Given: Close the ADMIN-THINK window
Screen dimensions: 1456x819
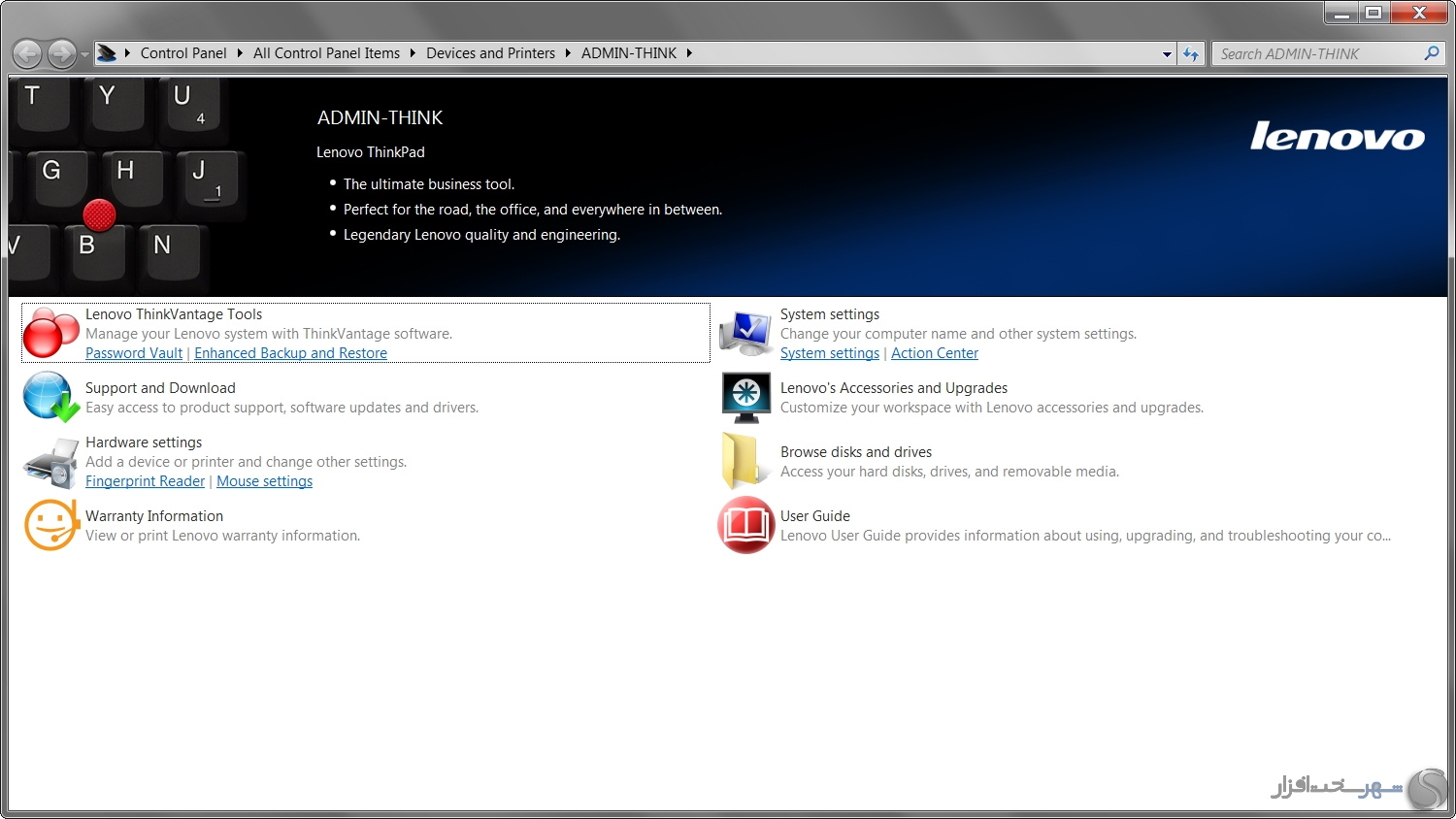Looking at the screenshot, I should 1419,13.
